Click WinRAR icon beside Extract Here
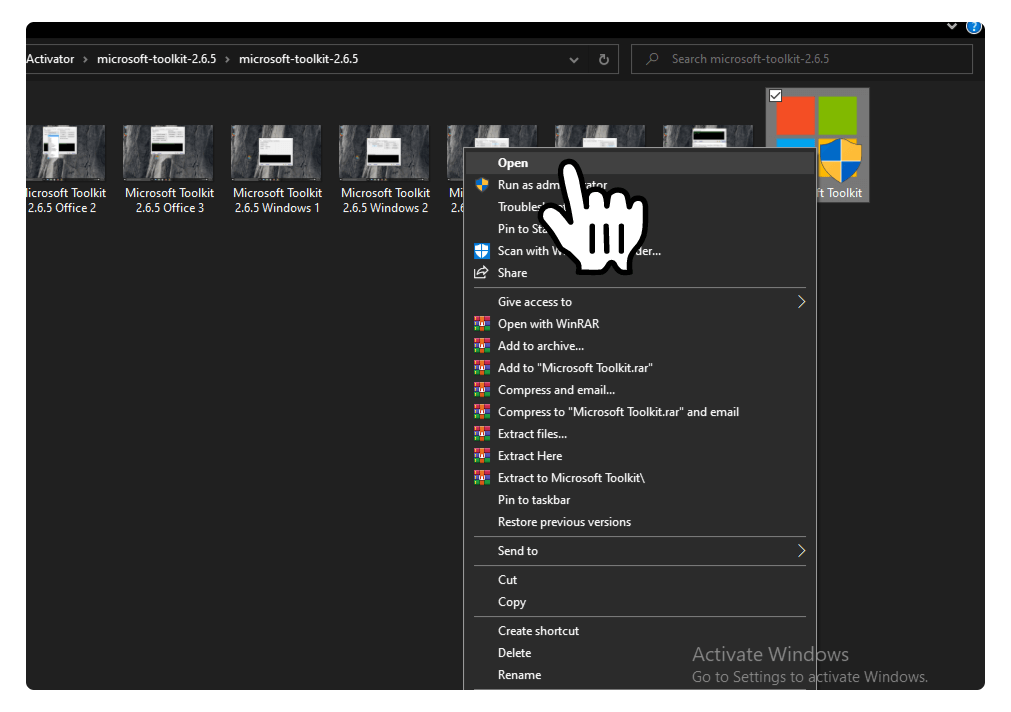This screenshot has width=1011, height=712. coord(482,455)
